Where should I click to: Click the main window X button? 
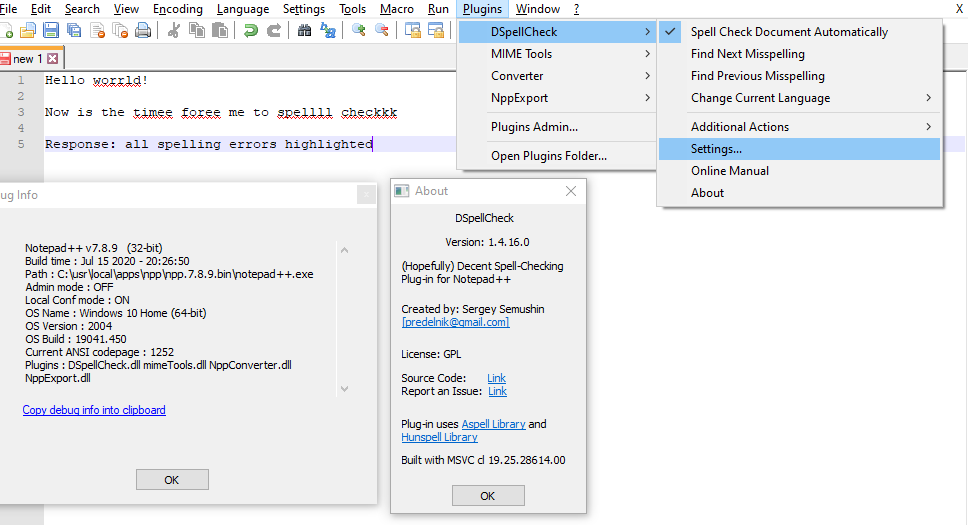click(959, 9)
